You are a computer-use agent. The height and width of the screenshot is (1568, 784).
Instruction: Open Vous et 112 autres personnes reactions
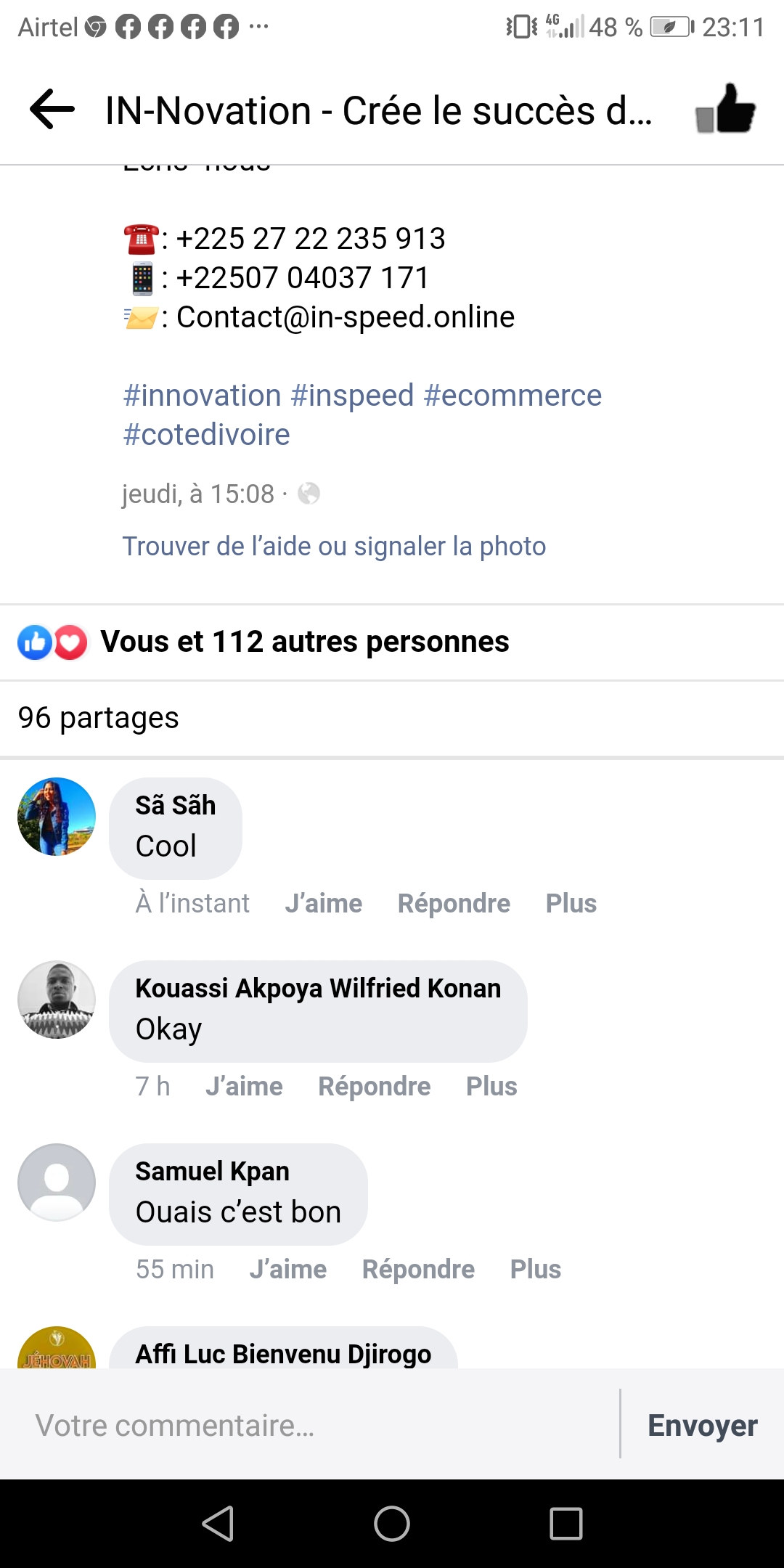[304, 642]
